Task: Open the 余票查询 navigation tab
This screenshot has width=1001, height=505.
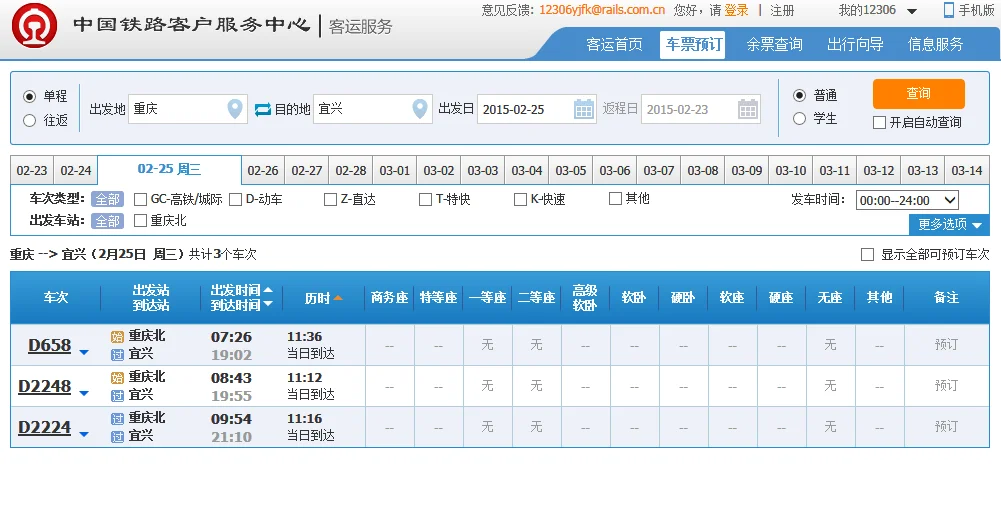Action: pos(774,45)
